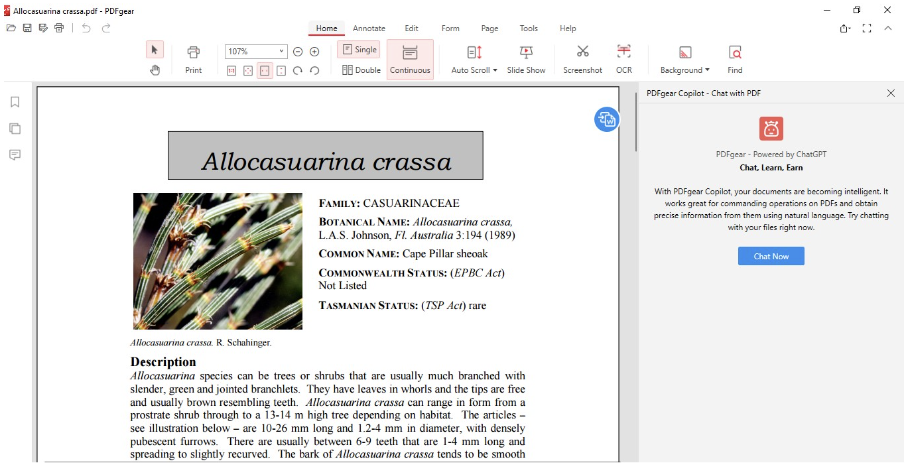Close the PDFgear Copilot panel

pos(891,93)
